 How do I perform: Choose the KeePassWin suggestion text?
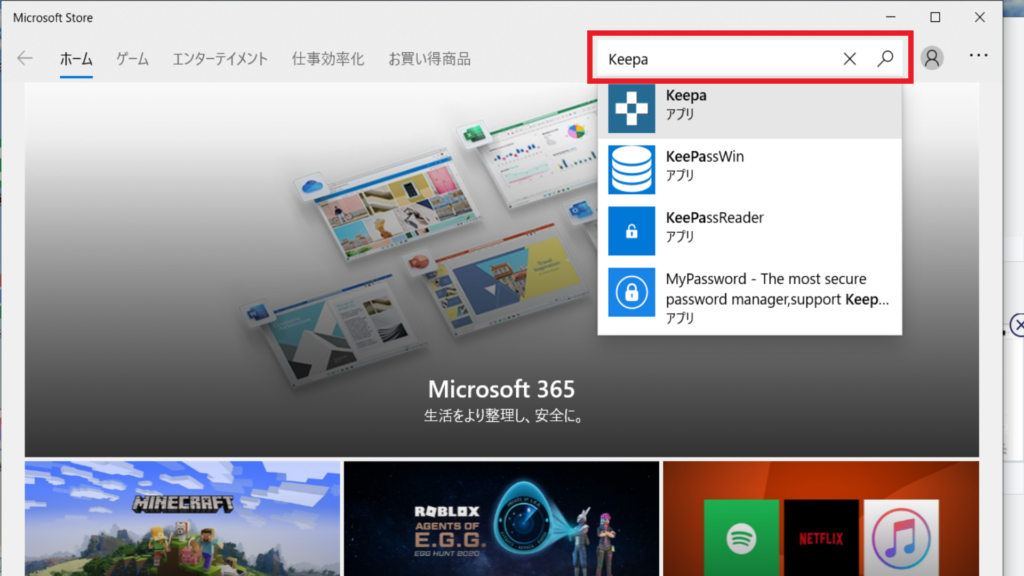click(705, 157)
